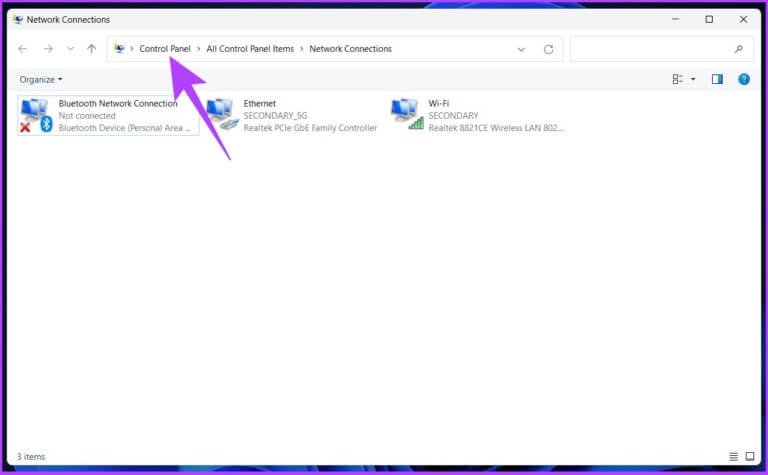
Task: Click Not connected status text
Action: point(87,116)
